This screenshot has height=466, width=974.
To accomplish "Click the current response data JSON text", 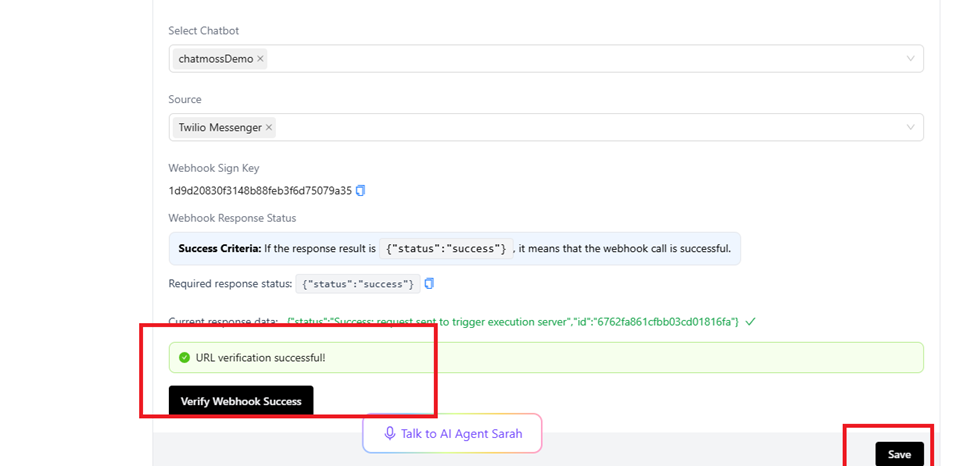I will point(512,322).
